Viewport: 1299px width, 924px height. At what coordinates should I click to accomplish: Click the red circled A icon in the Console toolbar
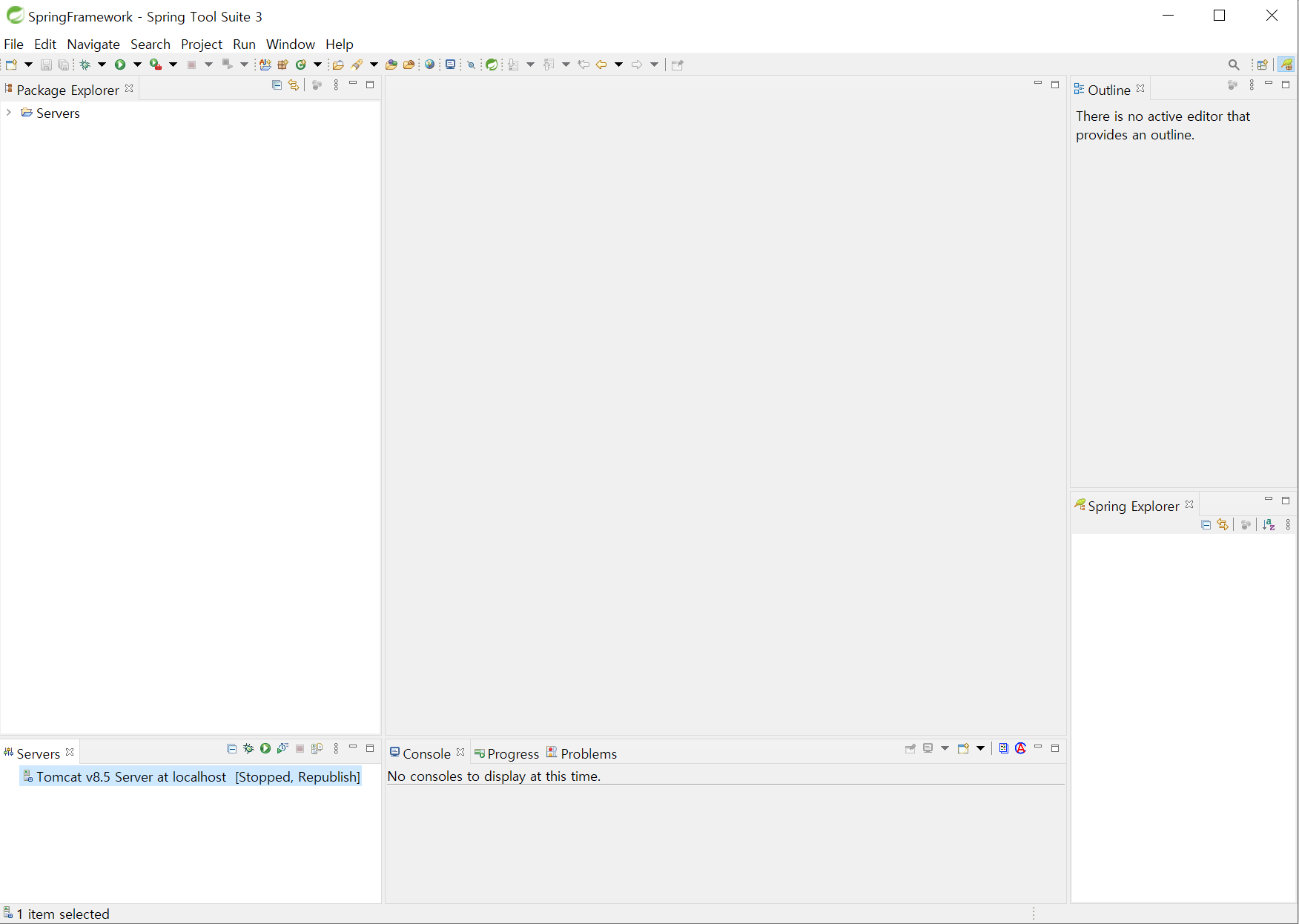1021,748
